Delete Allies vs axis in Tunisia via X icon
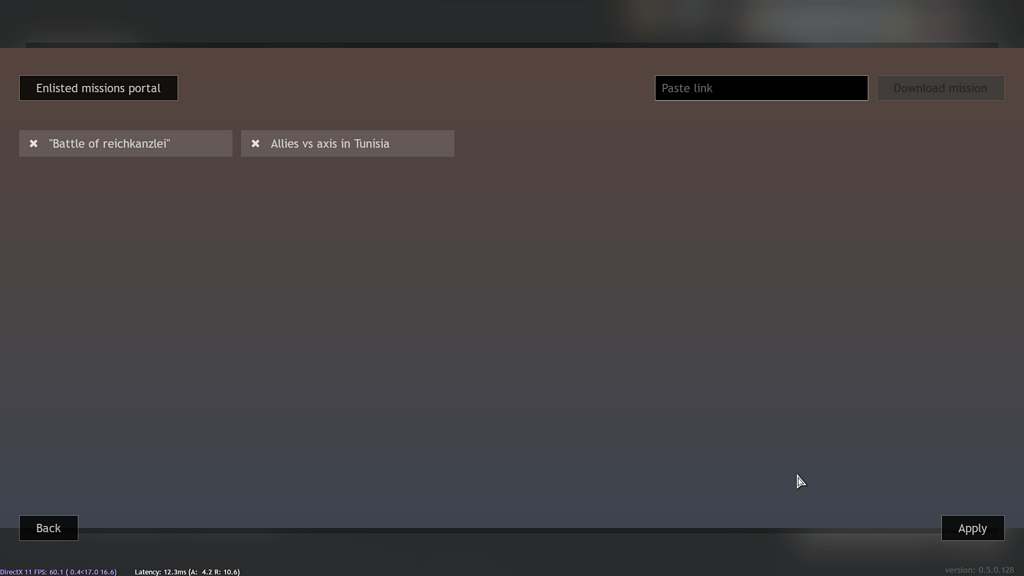The width and height of the screenshot is (1024, 576). (255, 144)
